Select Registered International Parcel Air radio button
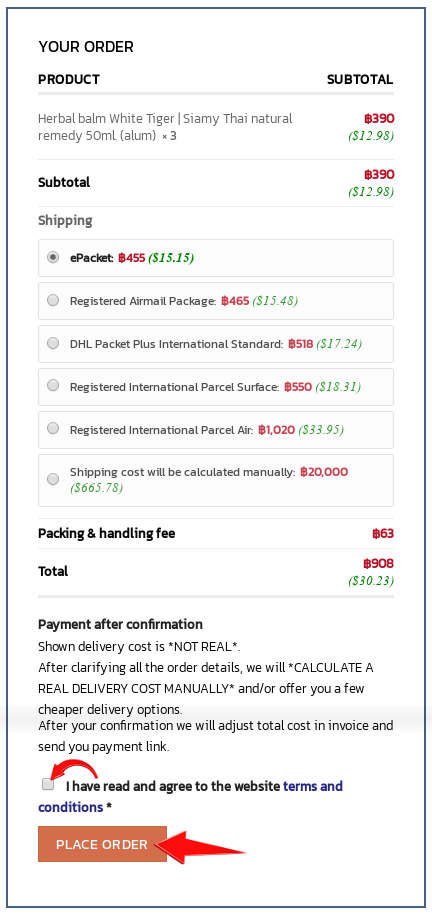 (53, 429)
